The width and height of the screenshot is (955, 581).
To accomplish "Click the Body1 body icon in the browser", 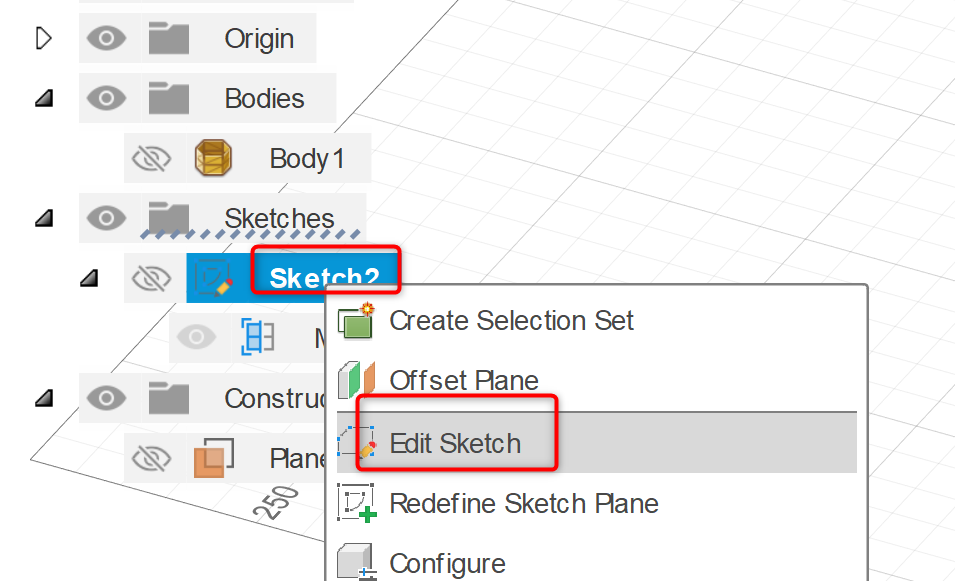I will pos(214,157).
